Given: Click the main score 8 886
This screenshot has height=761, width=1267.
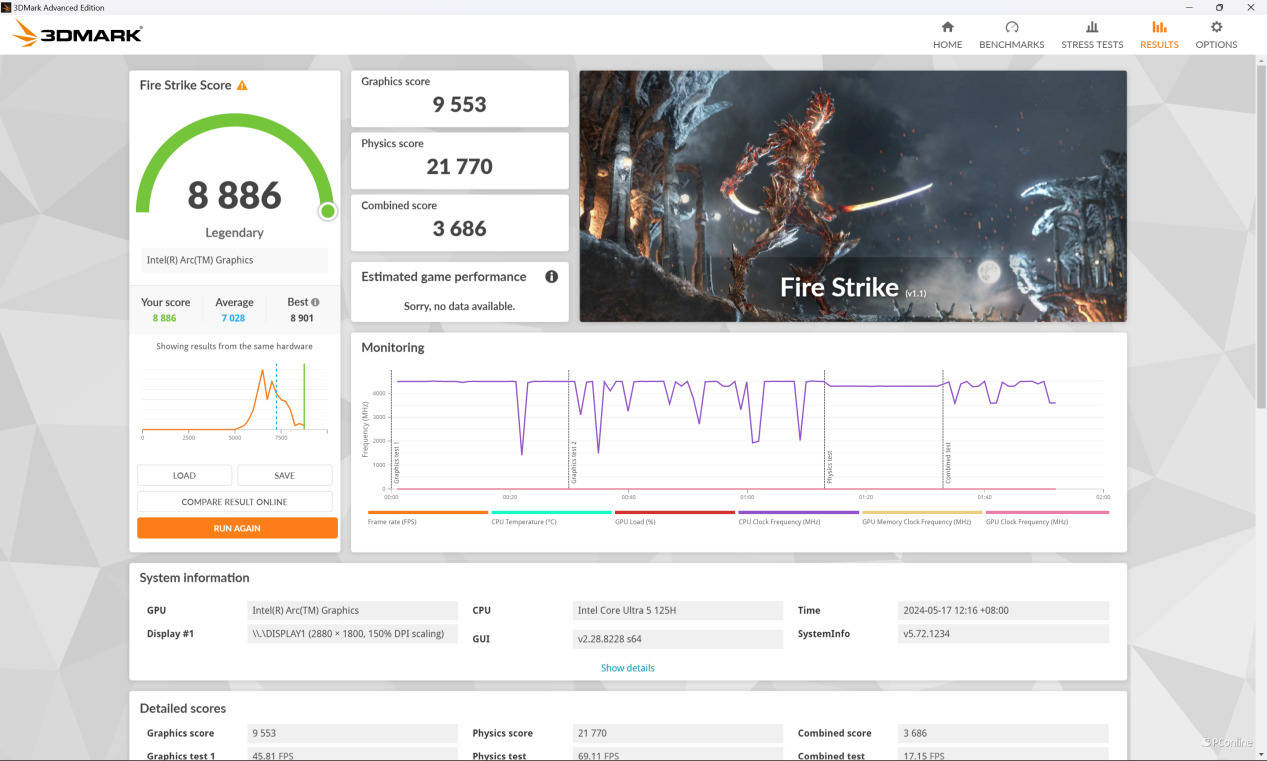Looking at the screenshot, I should 235,195.
